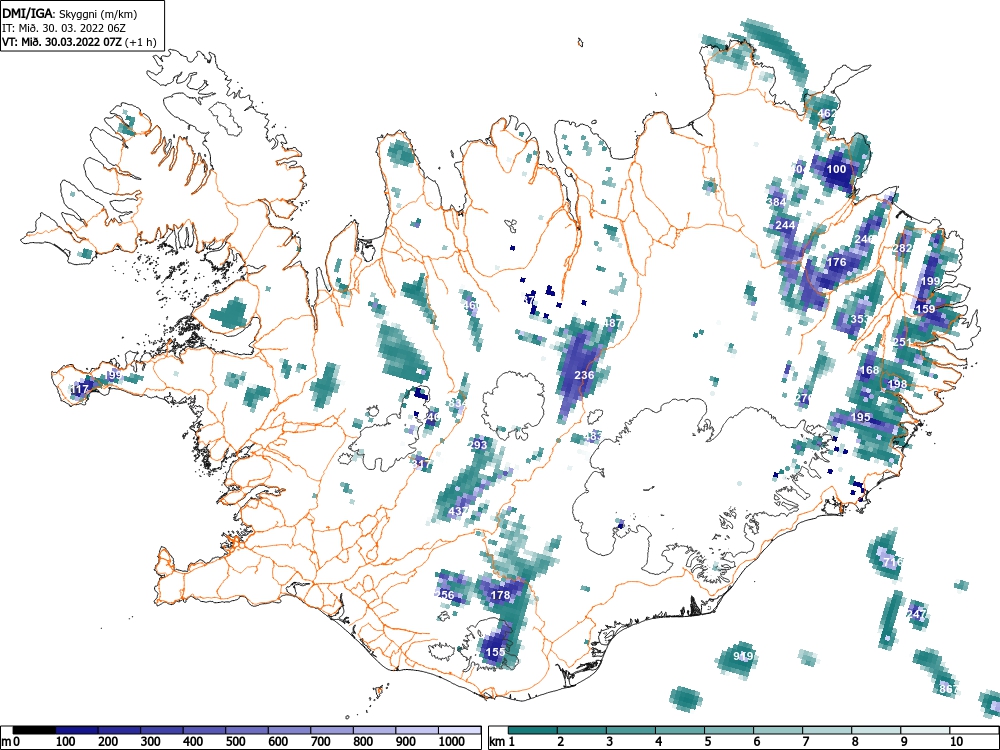Viewport: 1000px width, 750px height.
Task: Click the black 0–100 m legend swatch
Action: [x=34, y=730]
